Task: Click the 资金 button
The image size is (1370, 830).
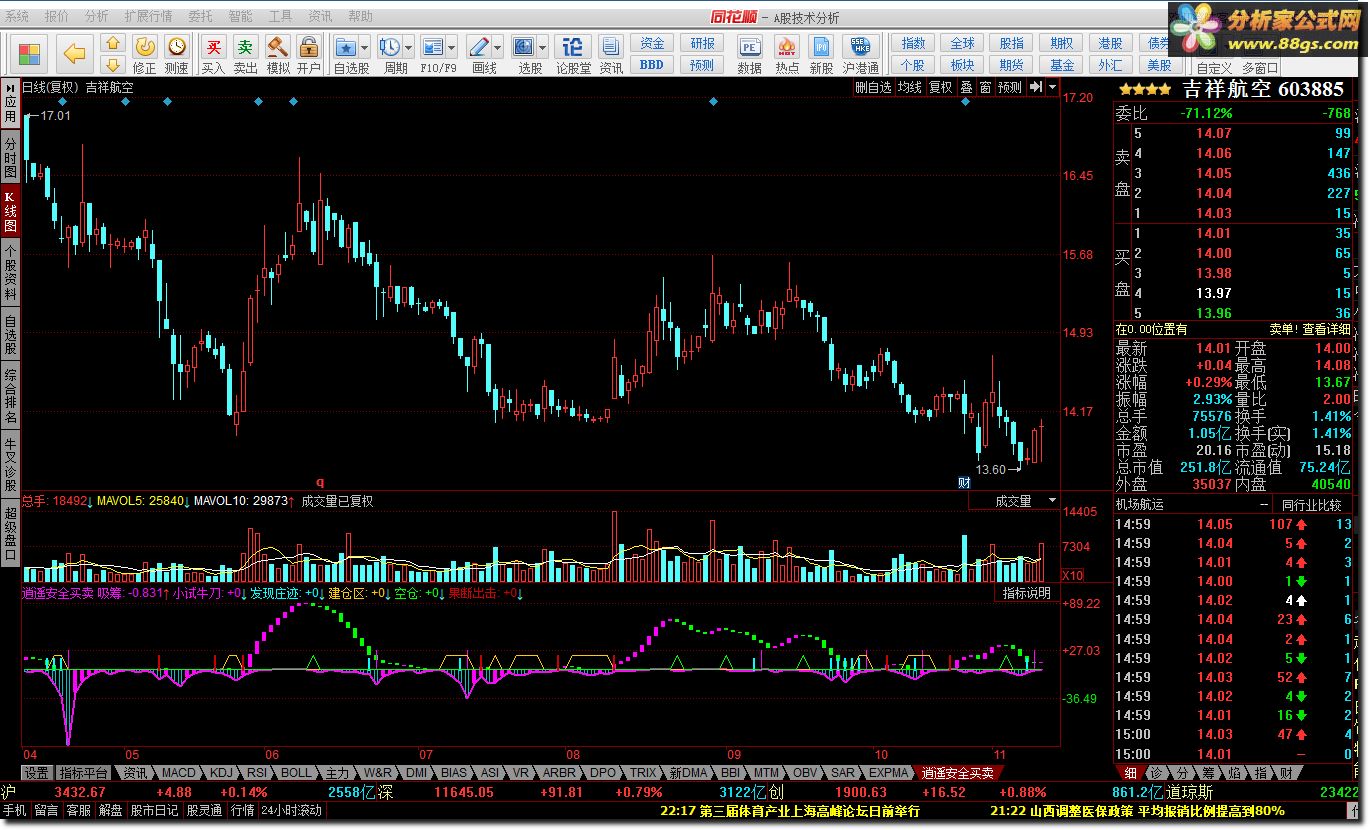Action: [x=652, y=44]
